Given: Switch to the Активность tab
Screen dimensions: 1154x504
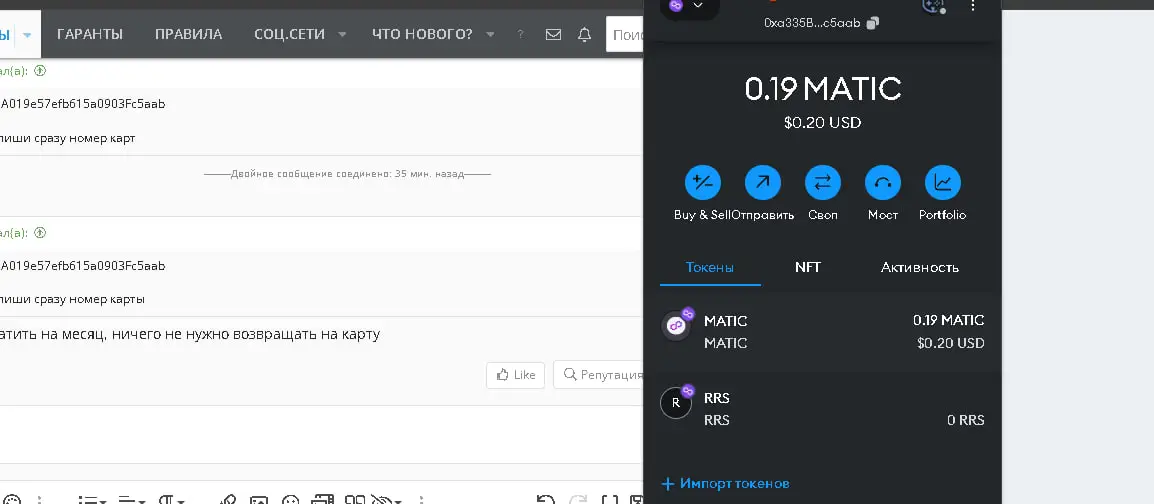Looking at the screenshot, I should coord(919,267).
